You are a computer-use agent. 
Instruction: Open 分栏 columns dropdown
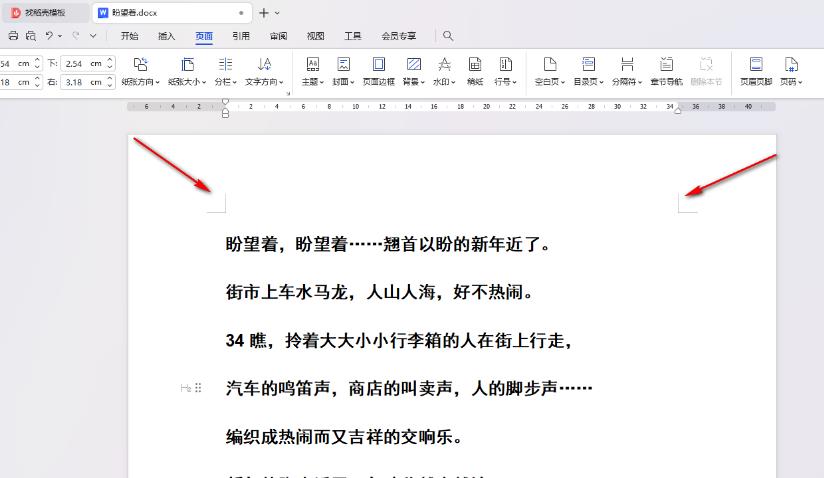click(x=225, y=71)
